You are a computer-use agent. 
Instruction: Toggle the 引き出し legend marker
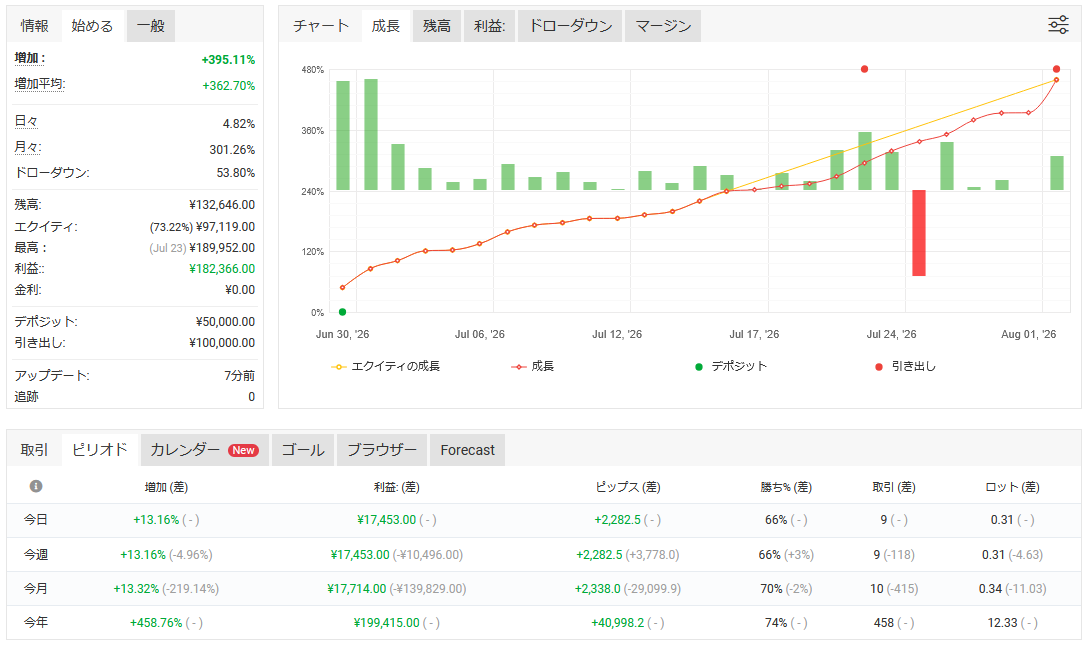906,366
